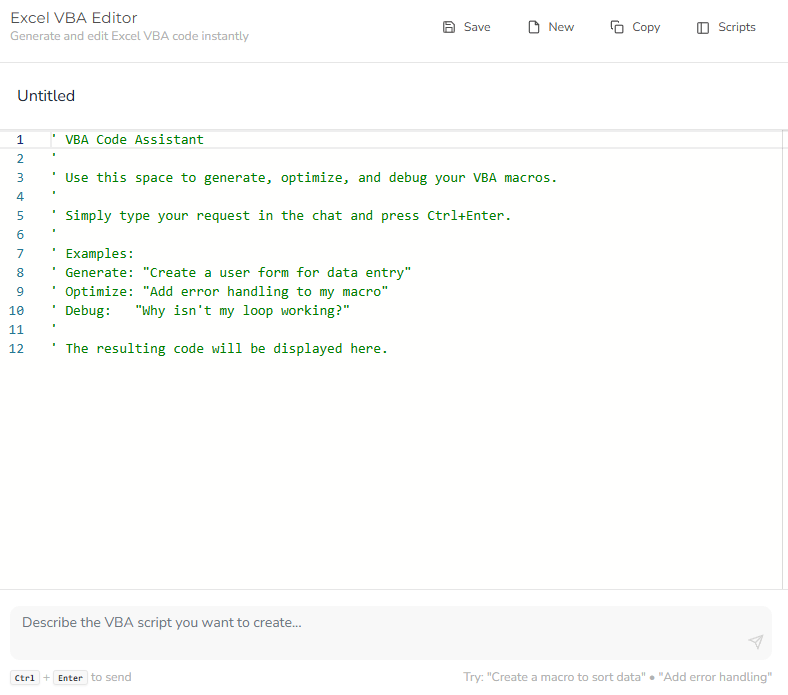Click the paper plane send icon
This screenshot has height=695, width=788.
(756, 641)
